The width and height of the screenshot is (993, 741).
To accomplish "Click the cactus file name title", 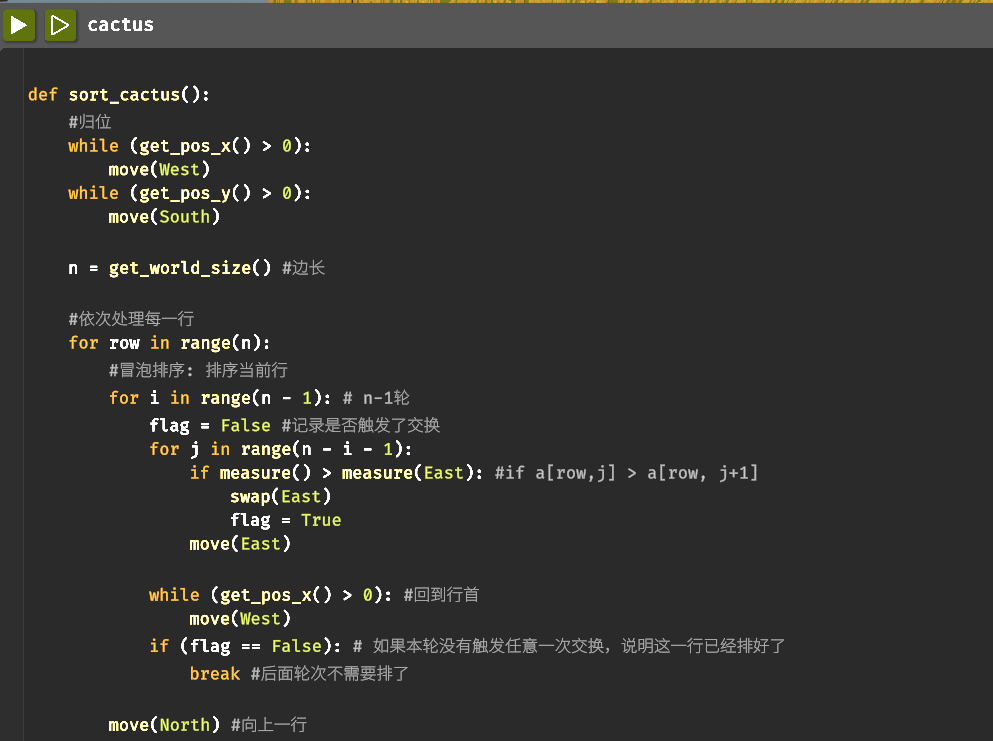I will click(121, 25).
